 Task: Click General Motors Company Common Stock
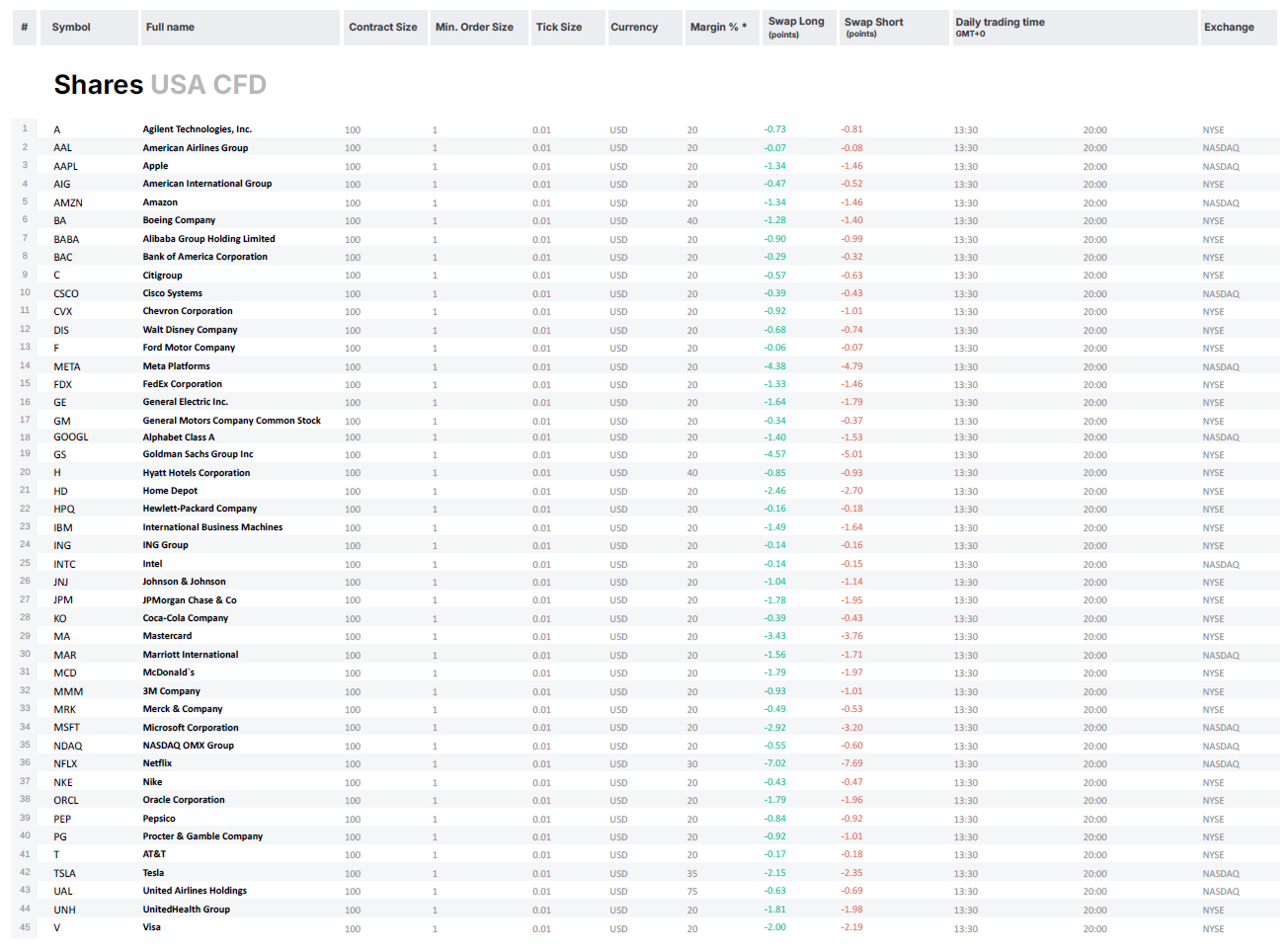click(x=231, y=421)
